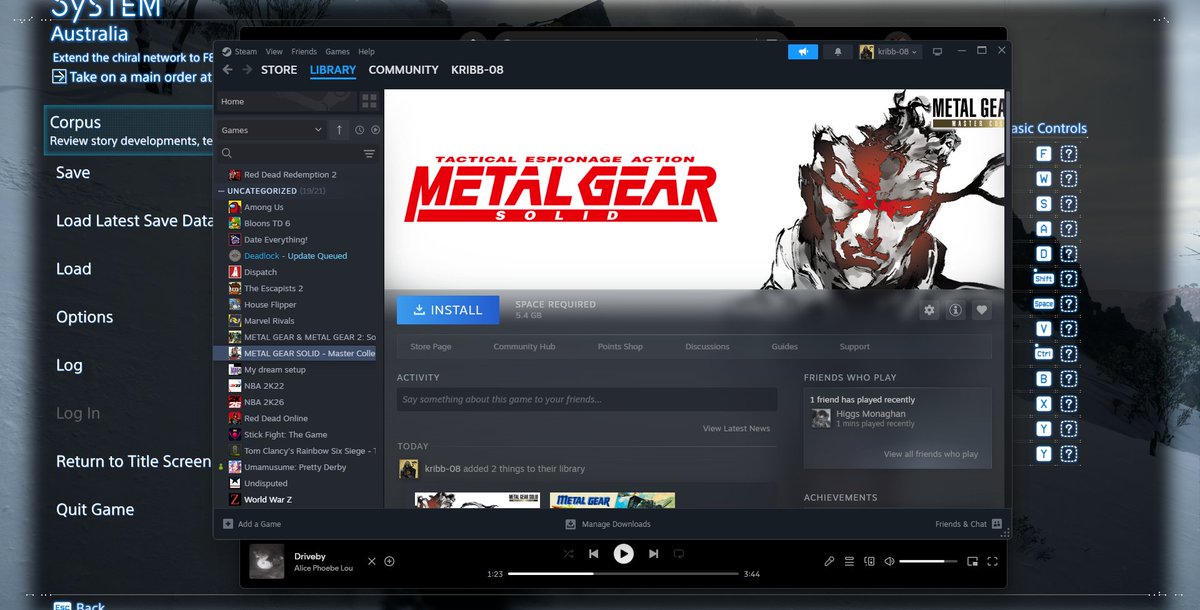Go forward with Steam's forward arrow
Screen dimensions: 1200x610
tap(247, 70)
